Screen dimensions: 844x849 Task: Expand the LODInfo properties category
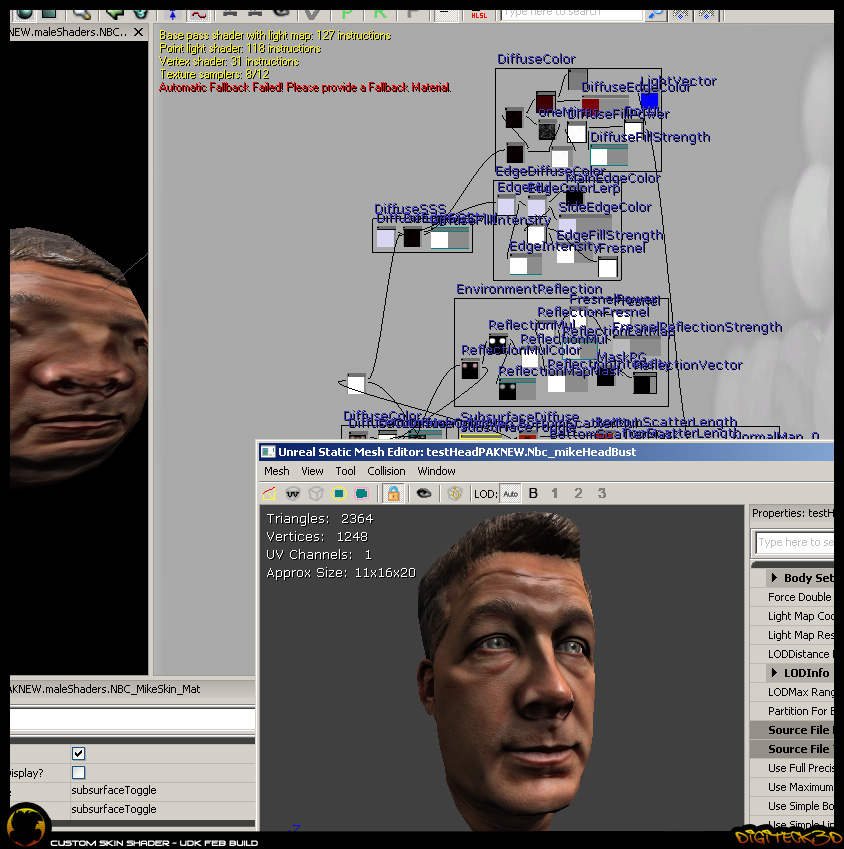tap(774, 673)
